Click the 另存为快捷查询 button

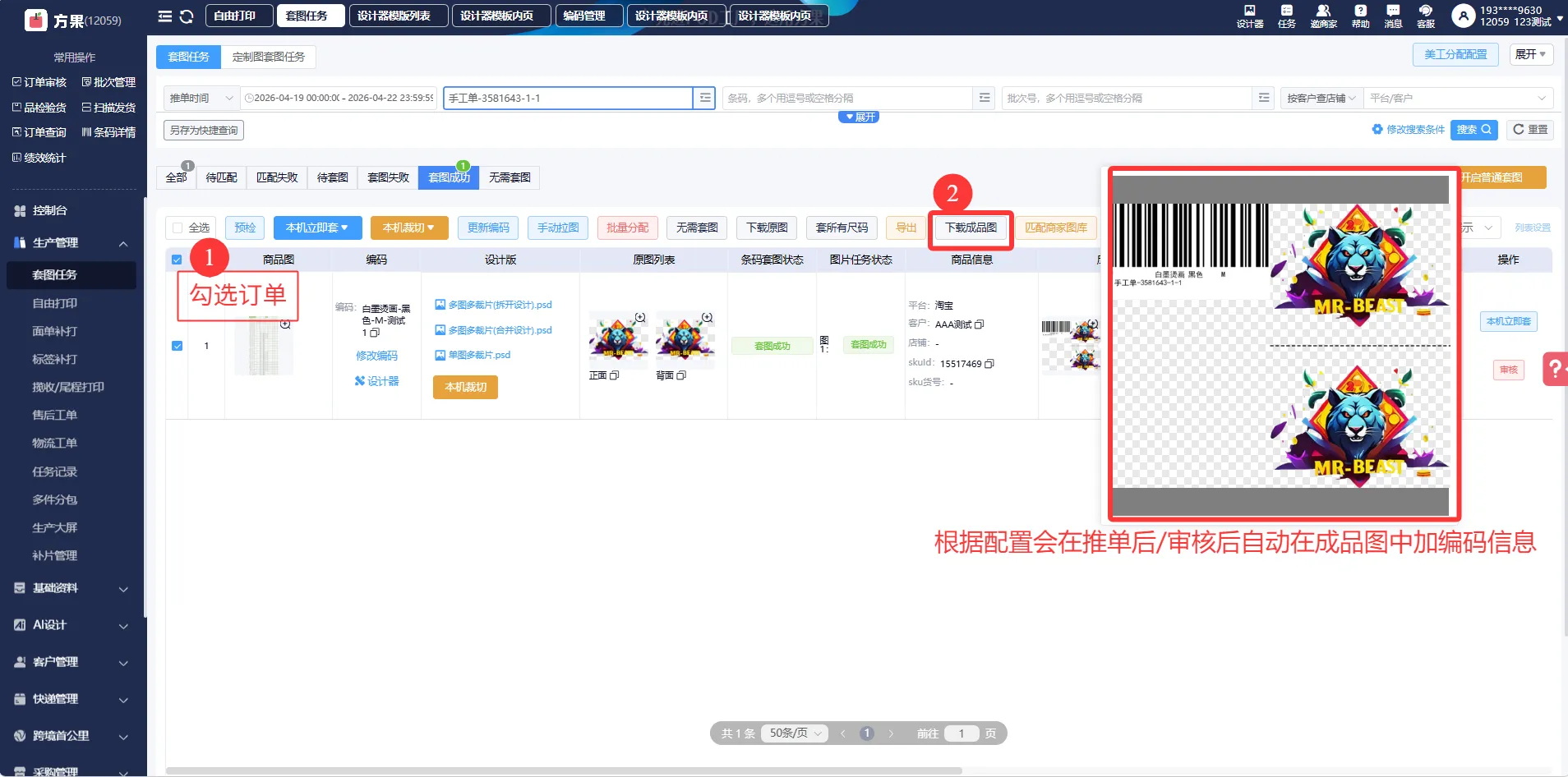[204, 131]
